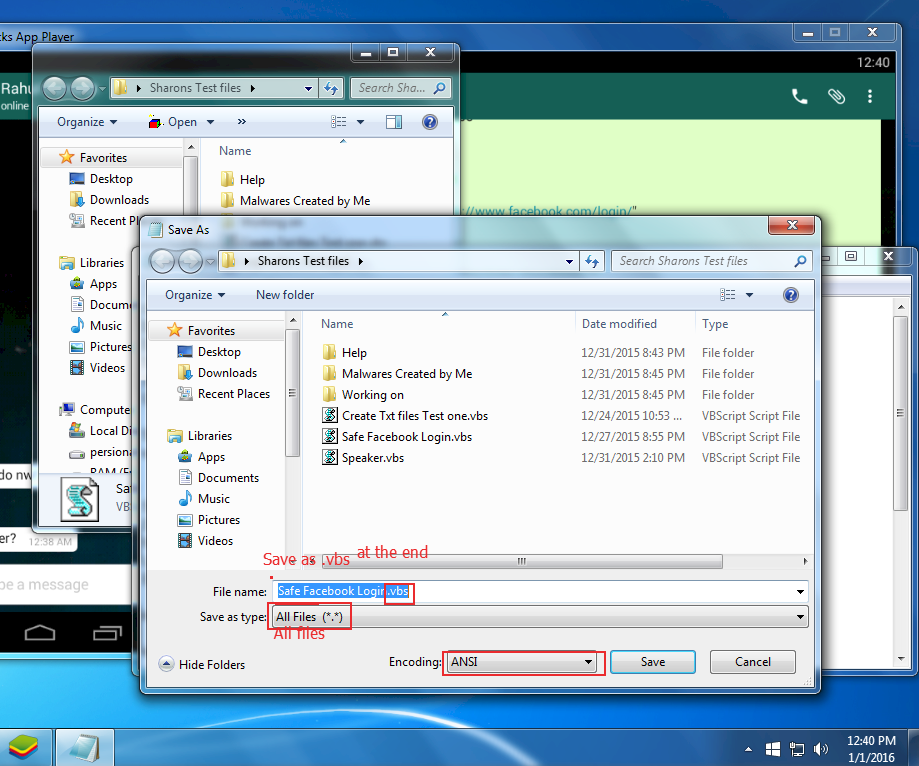Click phone call icon in chat app
This screenshot has width=919, height=766.
799,96
